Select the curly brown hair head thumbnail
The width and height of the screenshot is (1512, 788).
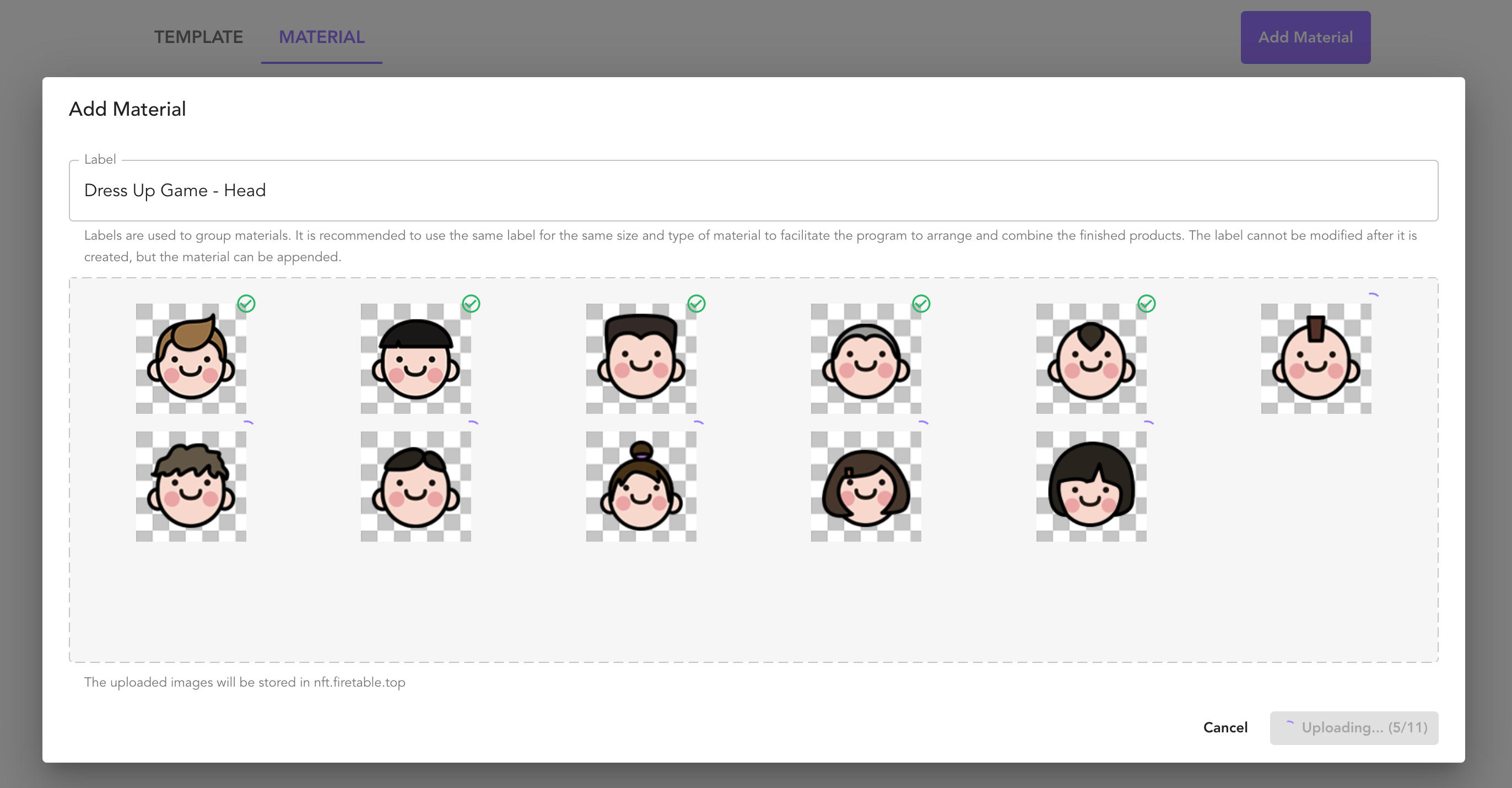coord(191,487)
